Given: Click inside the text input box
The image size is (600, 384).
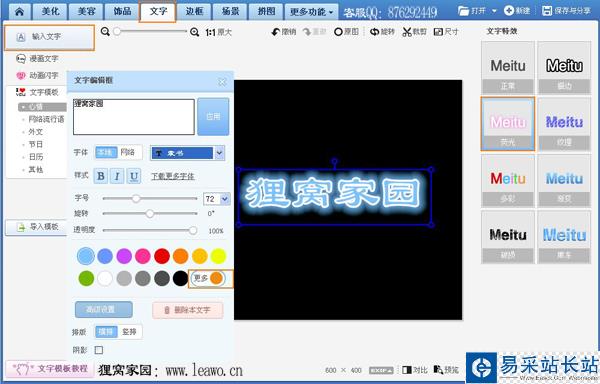Looking at the screenshot, I should pyautogui.click(x=134, y=117).
